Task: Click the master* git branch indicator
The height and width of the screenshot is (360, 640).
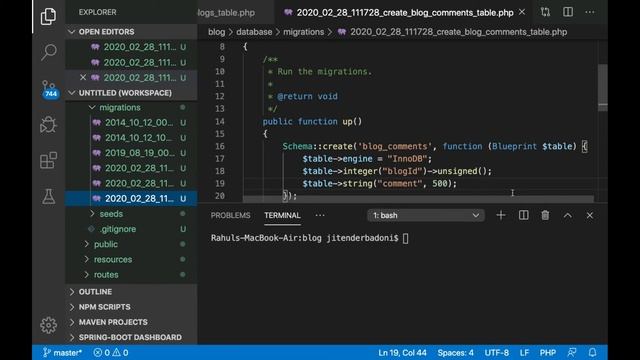Action: pyautogui.click(x=62, y=353)
